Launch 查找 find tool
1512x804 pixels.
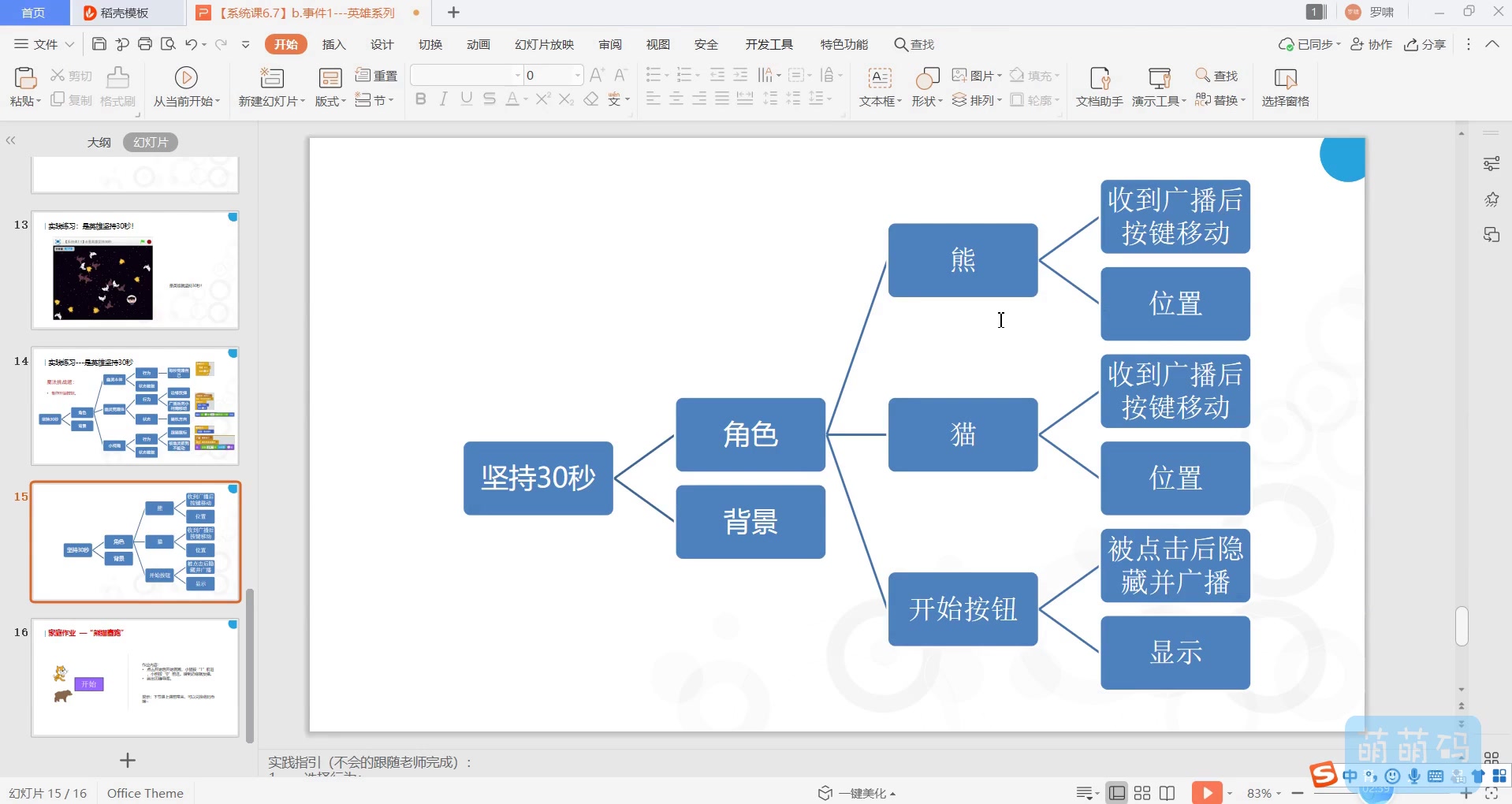tap(1217, 75)
